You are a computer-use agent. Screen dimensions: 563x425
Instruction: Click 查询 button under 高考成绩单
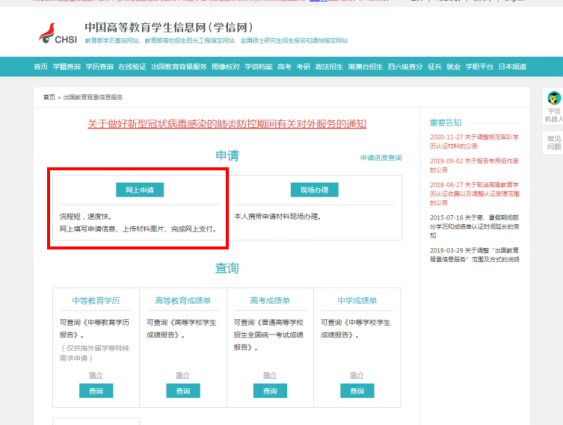pos(270,391)
